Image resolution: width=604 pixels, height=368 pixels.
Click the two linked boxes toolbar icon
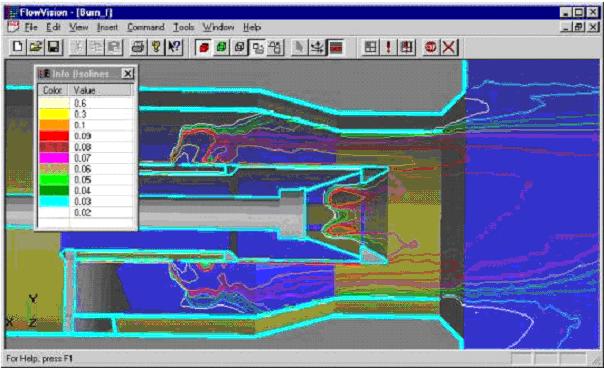[257, 47]
